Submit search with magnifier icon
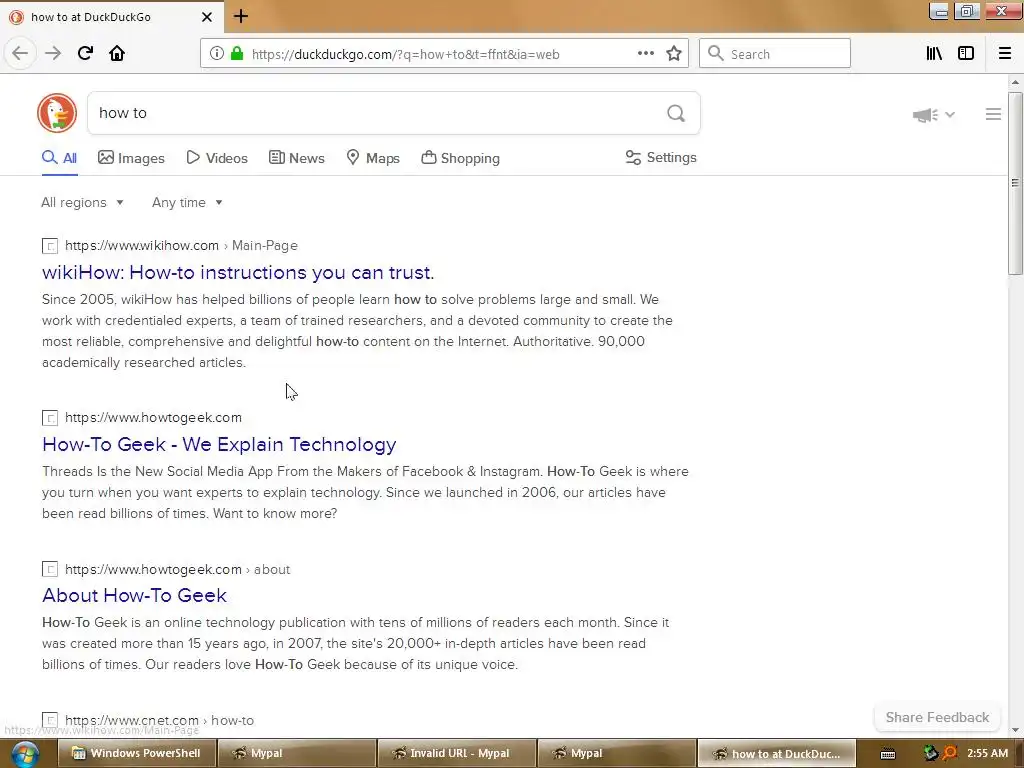Viewport: 1024px width, 768px height. (x=676, y=114)
